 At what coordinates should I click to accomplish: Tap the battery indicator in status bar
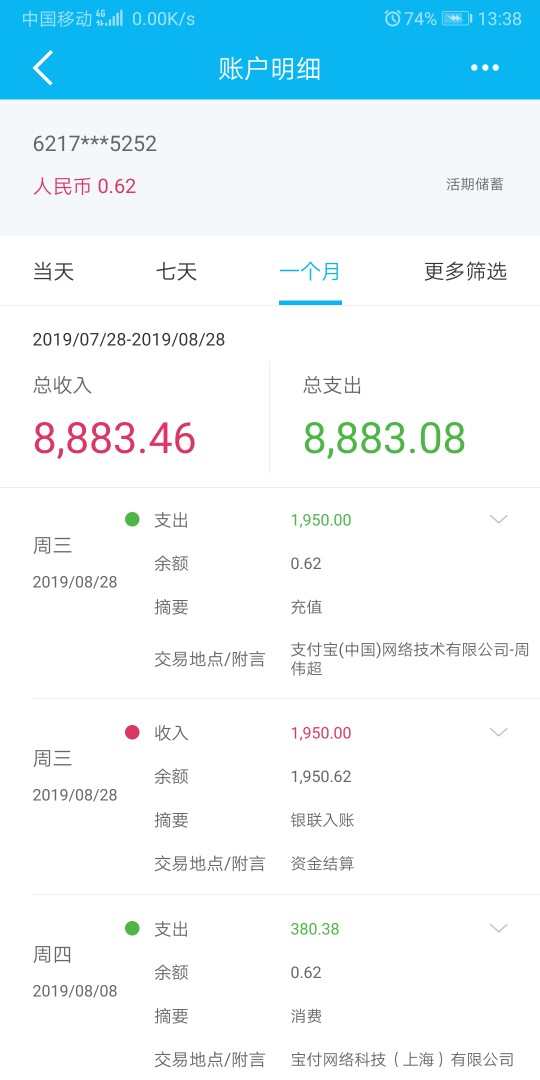[x=457, y=19]
